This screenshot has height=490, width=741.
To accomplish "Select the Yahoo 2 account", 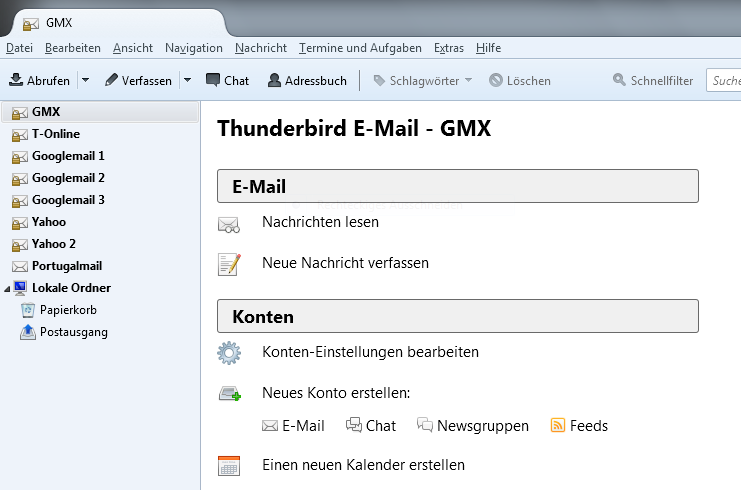I will [x=100, y=244].
